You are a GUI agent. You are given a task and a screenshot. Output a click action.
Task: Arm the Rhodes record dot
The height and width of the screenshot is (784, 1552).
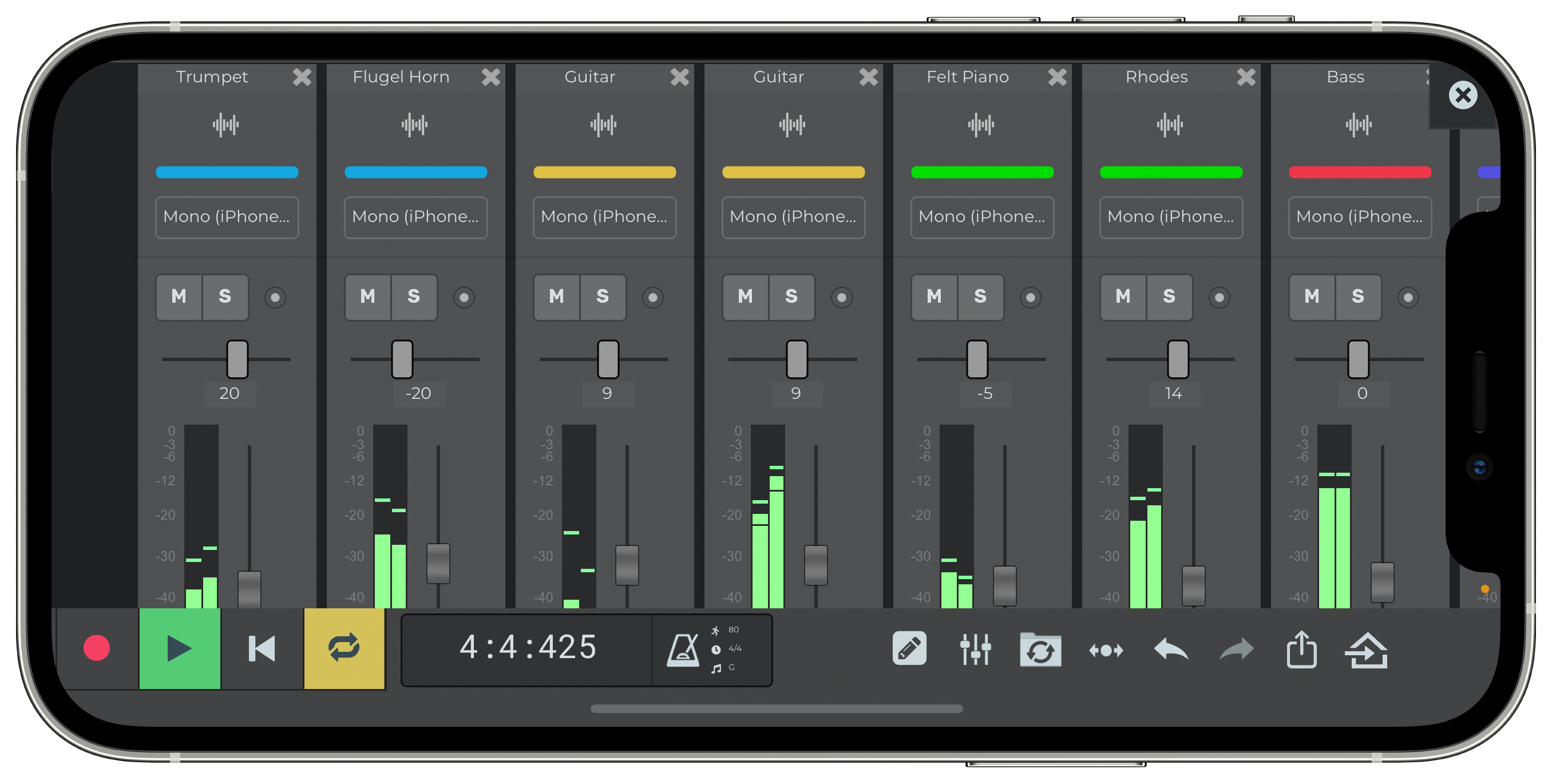[1219, 298]
